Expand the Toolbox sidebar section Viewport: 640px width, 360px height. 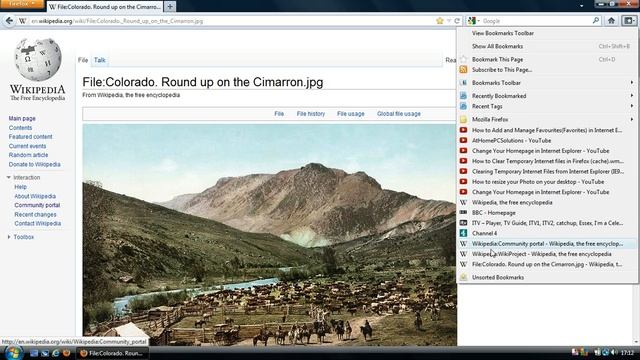coord(9,237)
